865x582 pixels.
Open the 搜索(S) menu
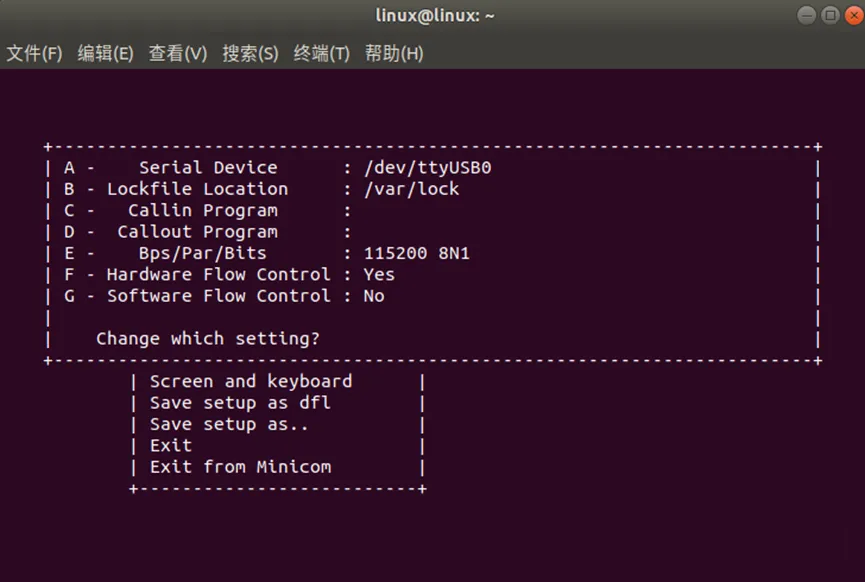(250, 54)
